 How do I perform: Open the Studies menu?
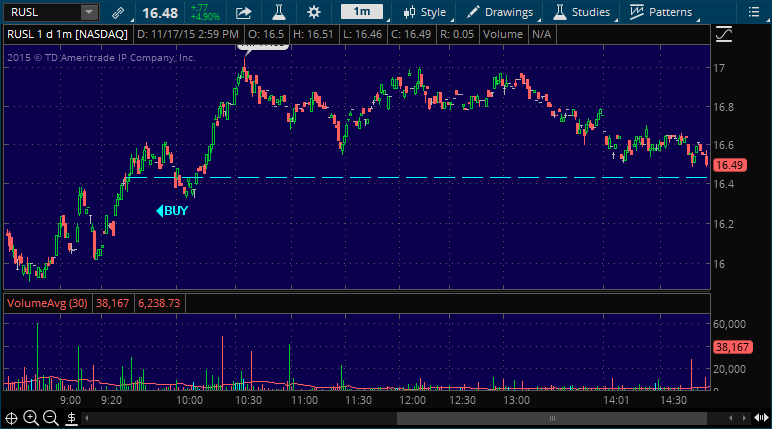[x=582, y=12]
